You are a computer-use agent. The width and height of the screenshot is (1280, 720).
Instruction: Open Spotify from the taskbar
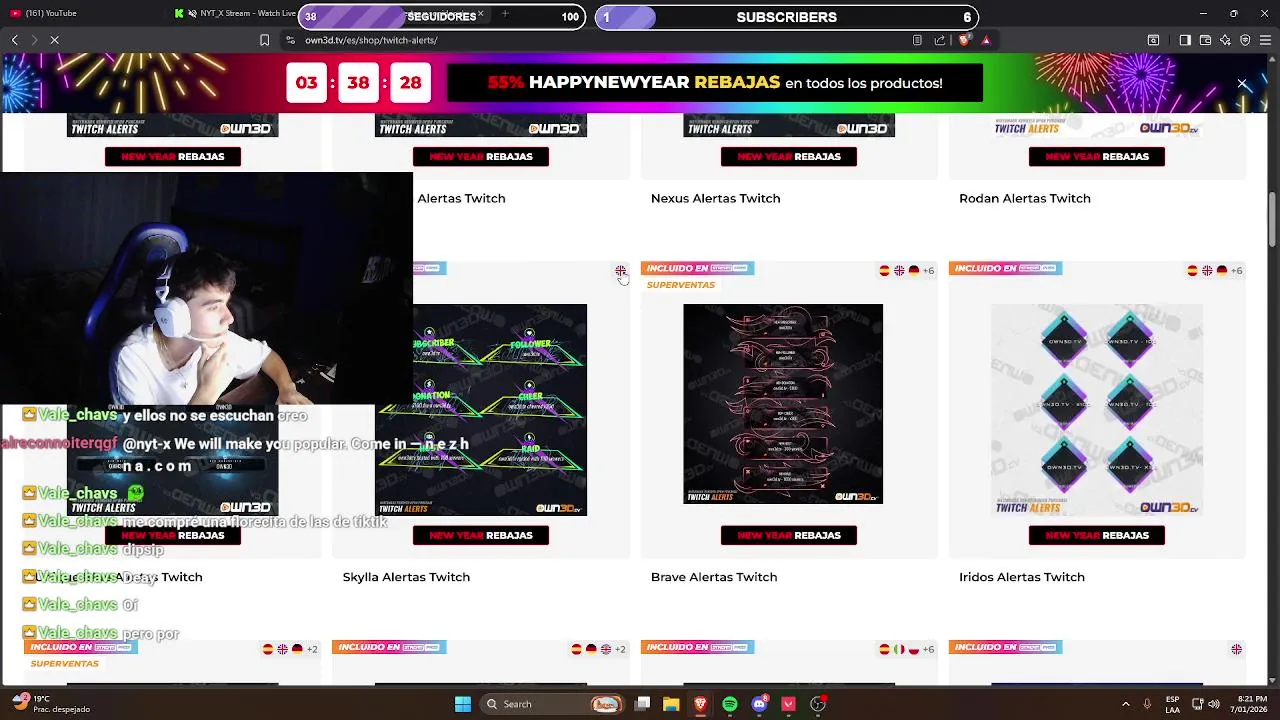pos(730,704)
